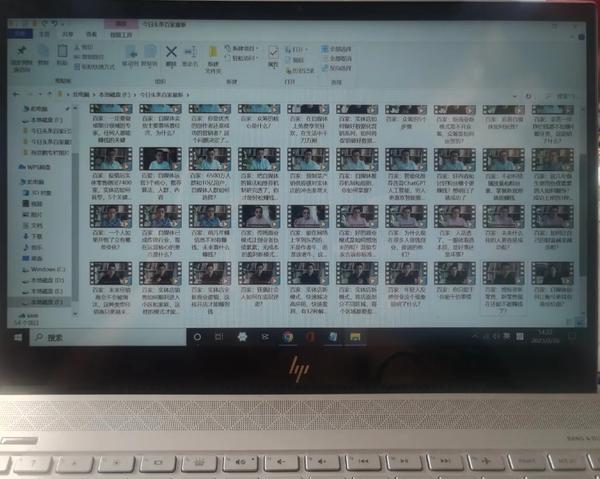600x479 pixels.
Task: Click the search box in Explorer
Action: [561, 96]
